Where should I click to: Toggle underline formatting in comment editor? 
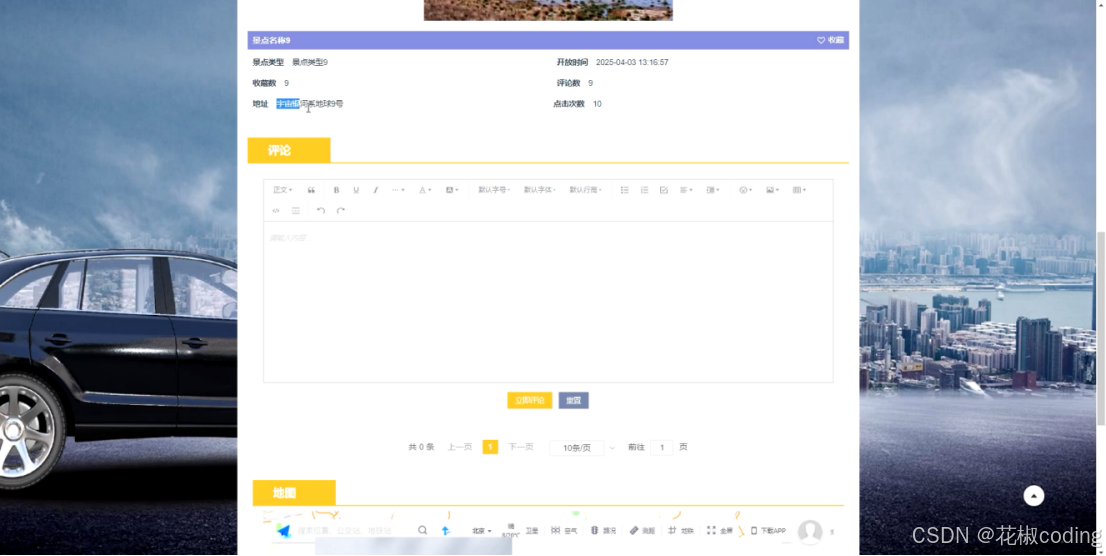[356, 191]
